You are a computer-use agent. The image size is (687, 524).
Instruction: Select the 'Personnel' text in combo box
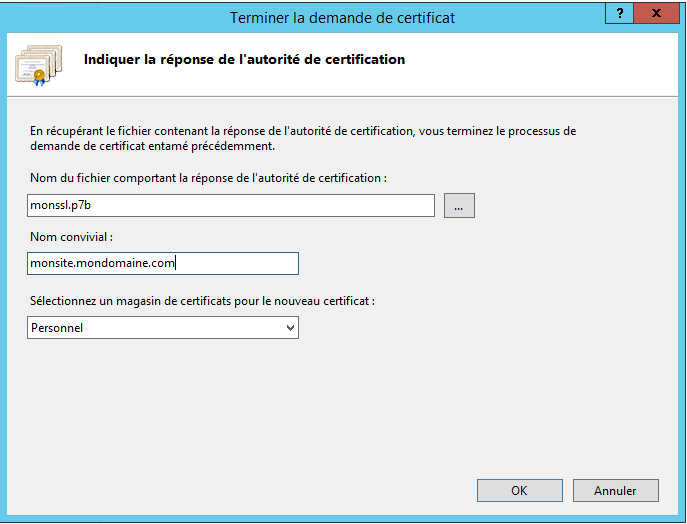pos(57,328)
